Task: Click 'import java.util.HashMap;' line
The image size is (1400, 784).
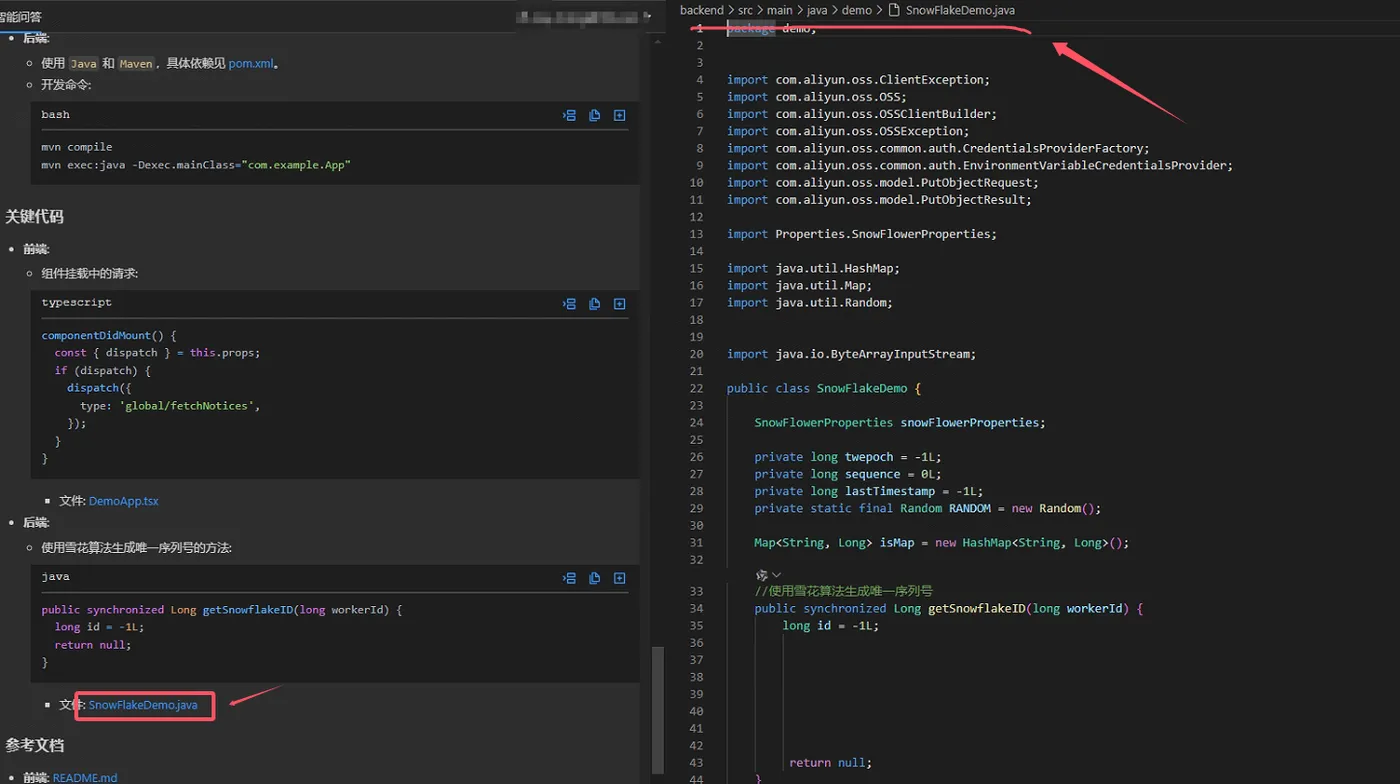Action: point(813,268)
